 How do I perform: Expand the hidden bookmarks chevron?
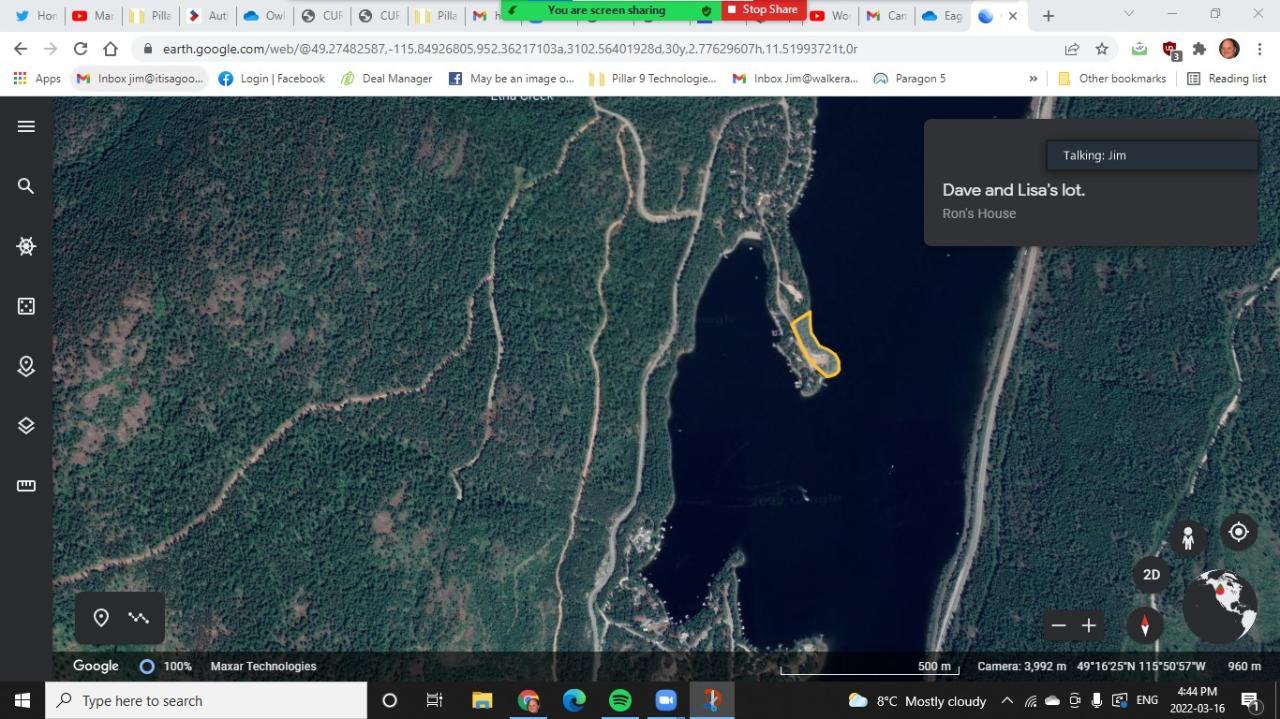[x=1033, y=78]
